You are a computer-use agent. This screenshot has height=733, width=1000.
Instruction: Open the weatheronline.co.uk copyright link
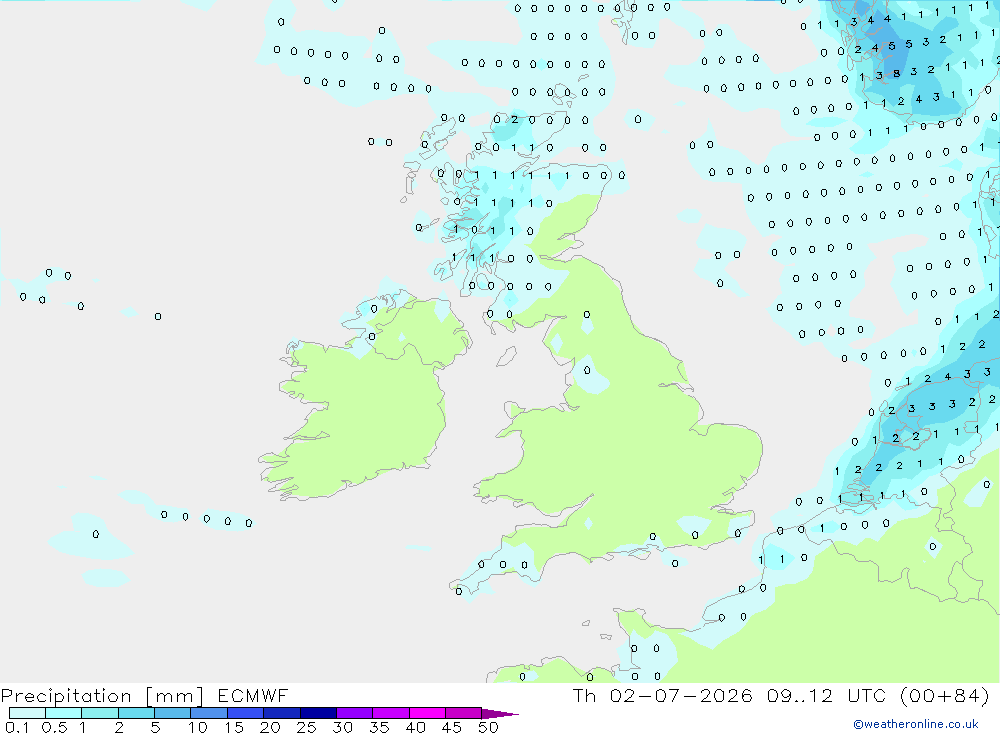point(916,724)
